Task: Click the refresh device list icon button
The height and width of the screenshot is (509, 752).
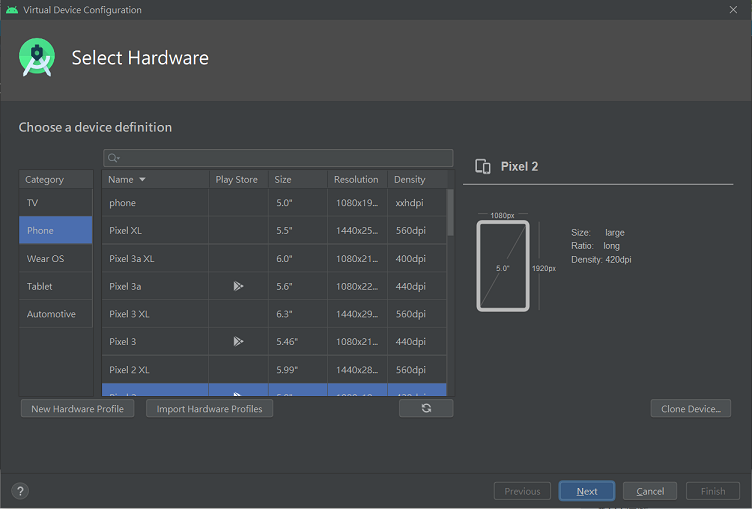Action: [426, 408]
